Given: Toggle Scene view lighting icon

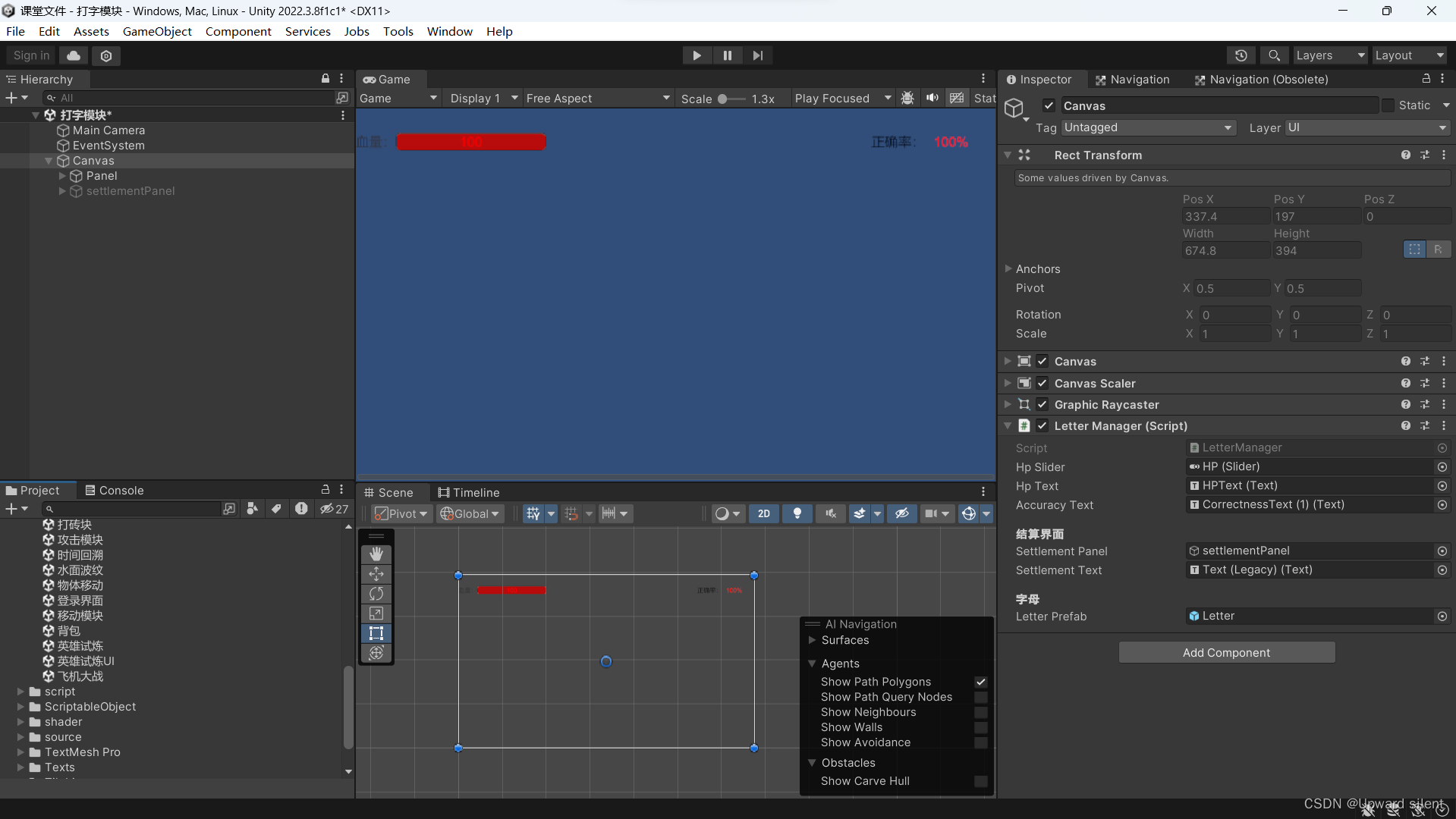Looking at the screenshot, I should [x=797, y=513].
